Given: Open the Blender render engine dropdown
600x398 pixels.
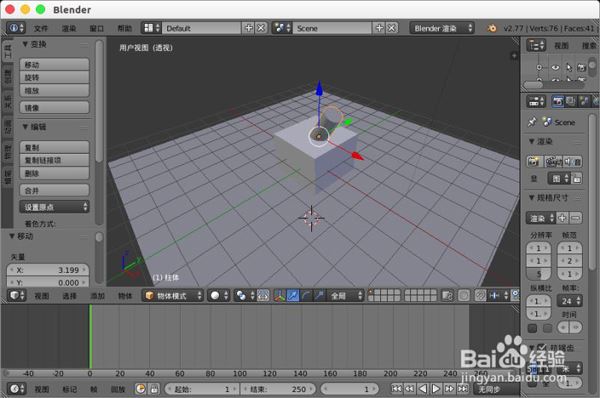Looking at the screenshot, I should point(442,28).
